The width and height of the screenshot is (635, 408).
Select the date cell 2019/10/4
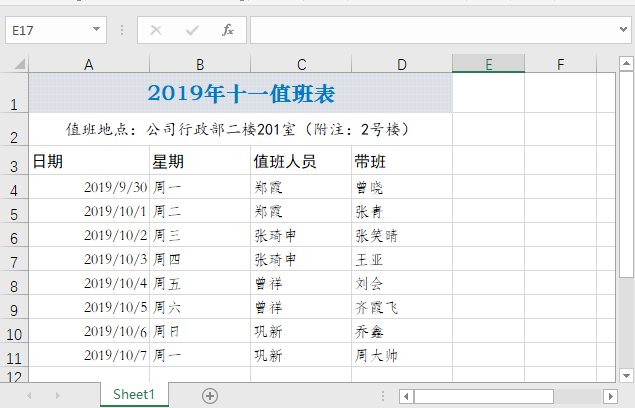coord(89,283)
